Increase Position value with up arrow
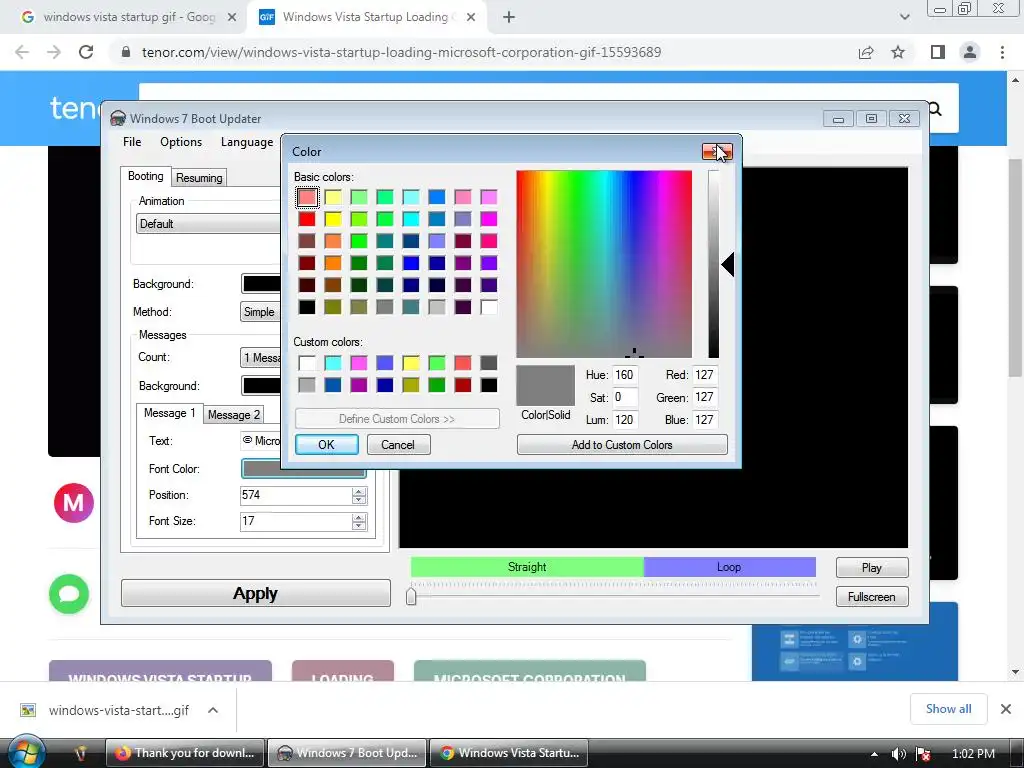Screen dimensions: 1024x768 359,491
